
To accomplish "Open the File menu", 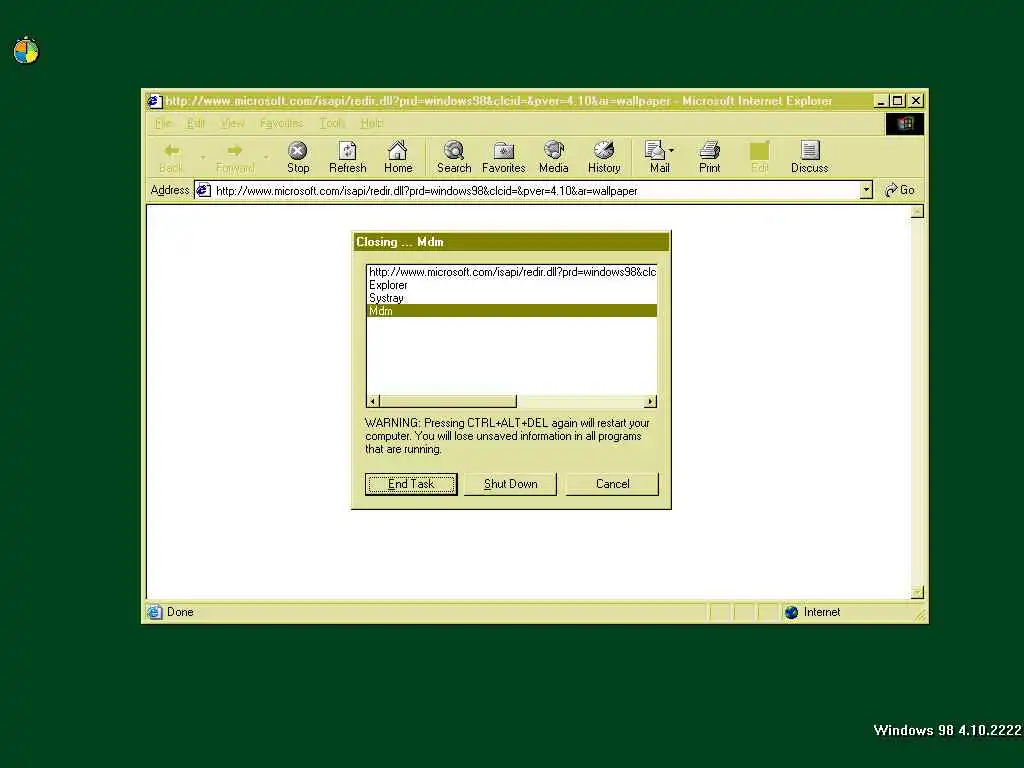I will (163, 123).
